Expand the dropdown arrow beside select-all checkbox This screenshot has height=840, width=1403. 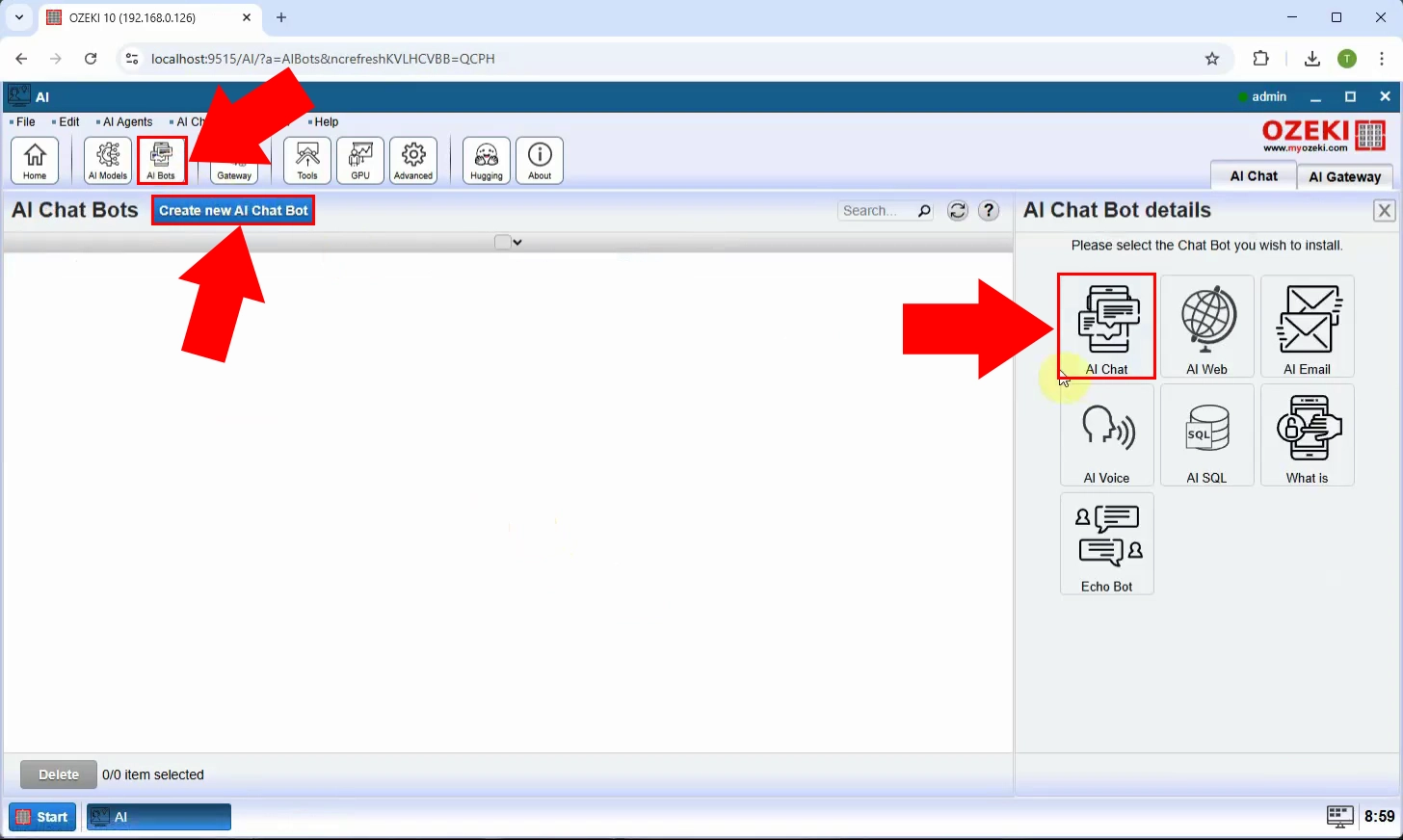517,243
